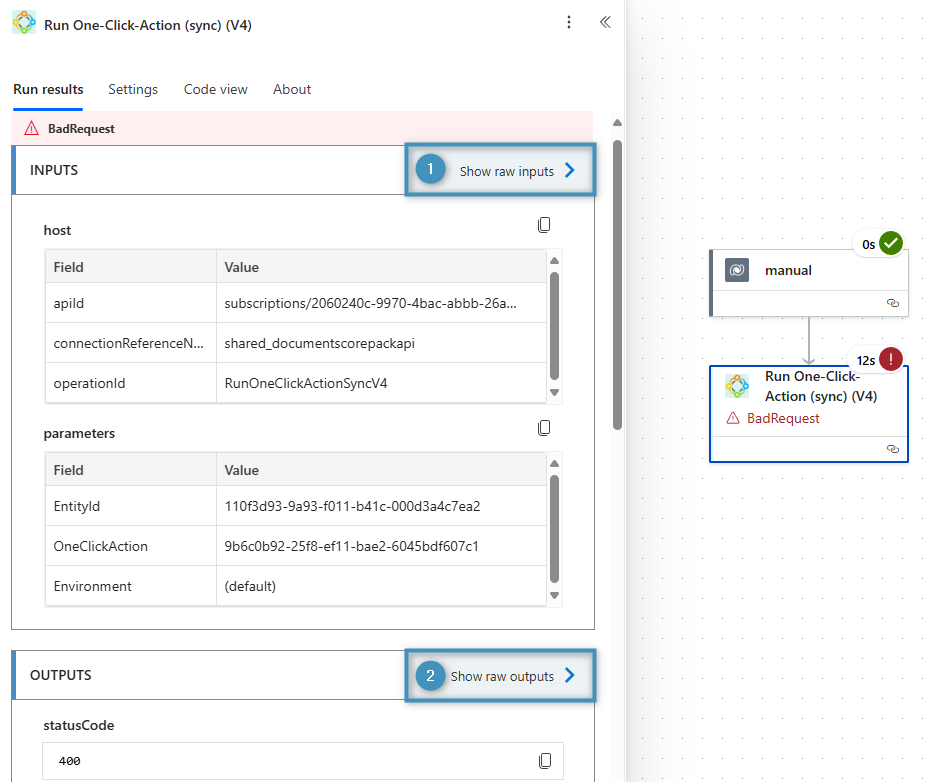Copy the parameters table contents
The image size is (938, 782).
544,428
